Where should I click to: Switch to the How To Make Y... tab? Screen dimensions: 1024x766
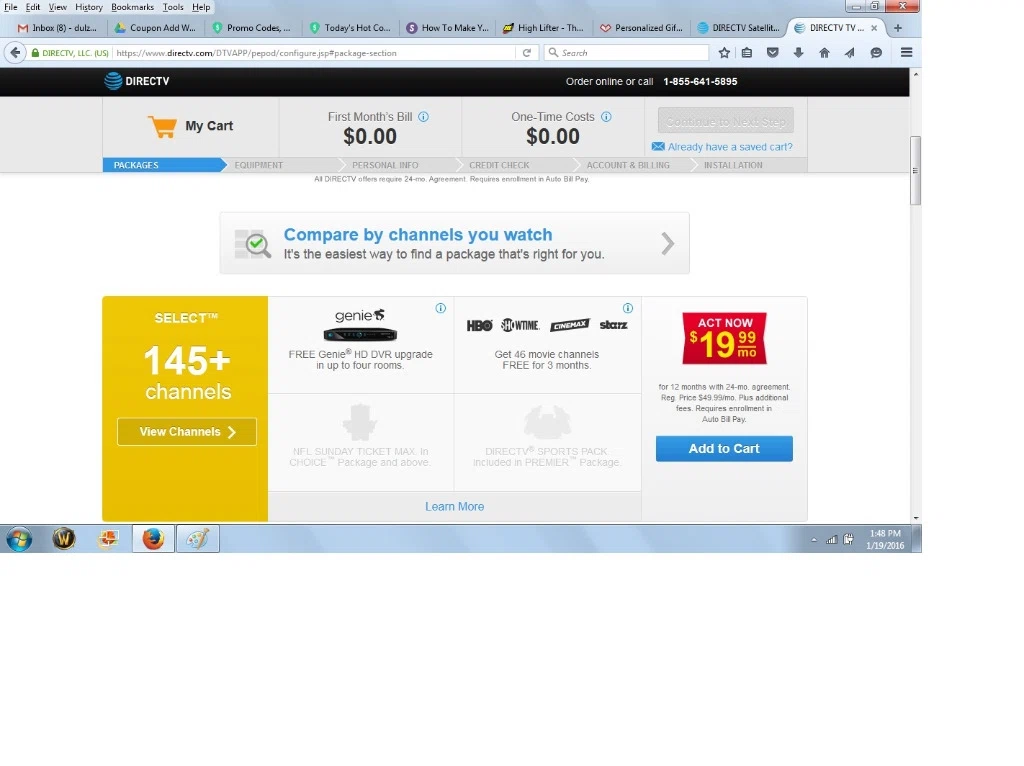point(448,28)
